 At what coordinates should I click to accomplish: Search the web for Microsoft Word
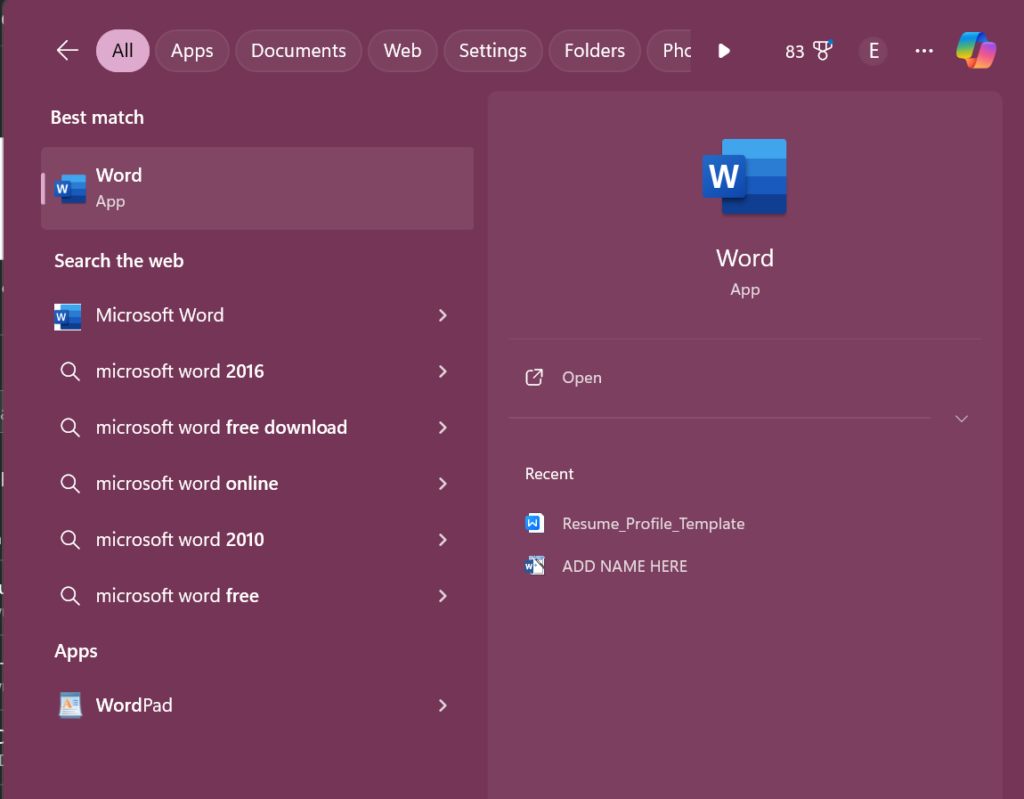tap(256, 316)
